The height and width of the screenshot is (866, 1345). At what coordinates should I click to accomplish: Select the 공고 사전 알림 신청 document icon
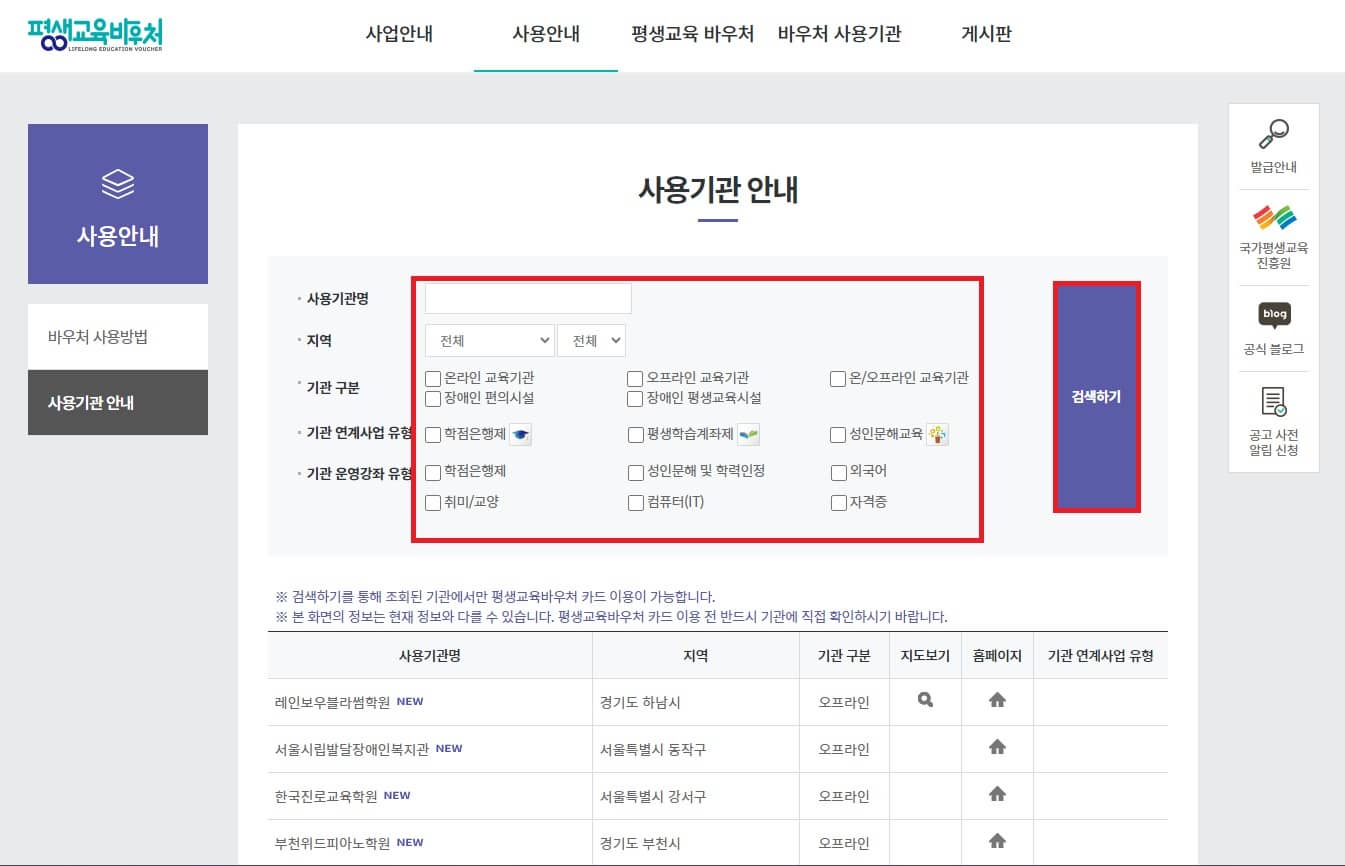point(1273,400)
